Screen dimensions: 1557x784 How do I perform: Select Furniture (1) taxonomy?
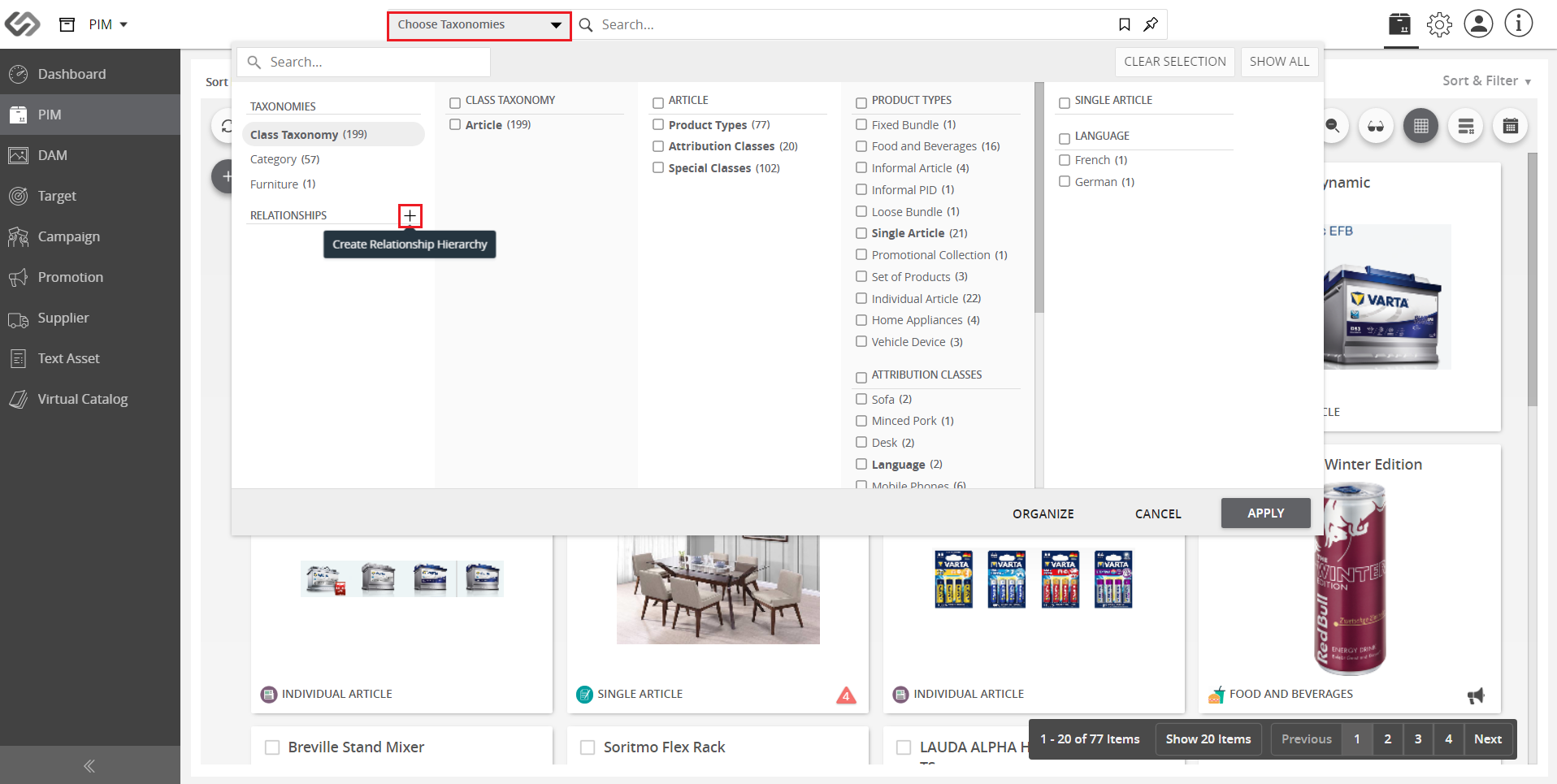coord(283,184)
